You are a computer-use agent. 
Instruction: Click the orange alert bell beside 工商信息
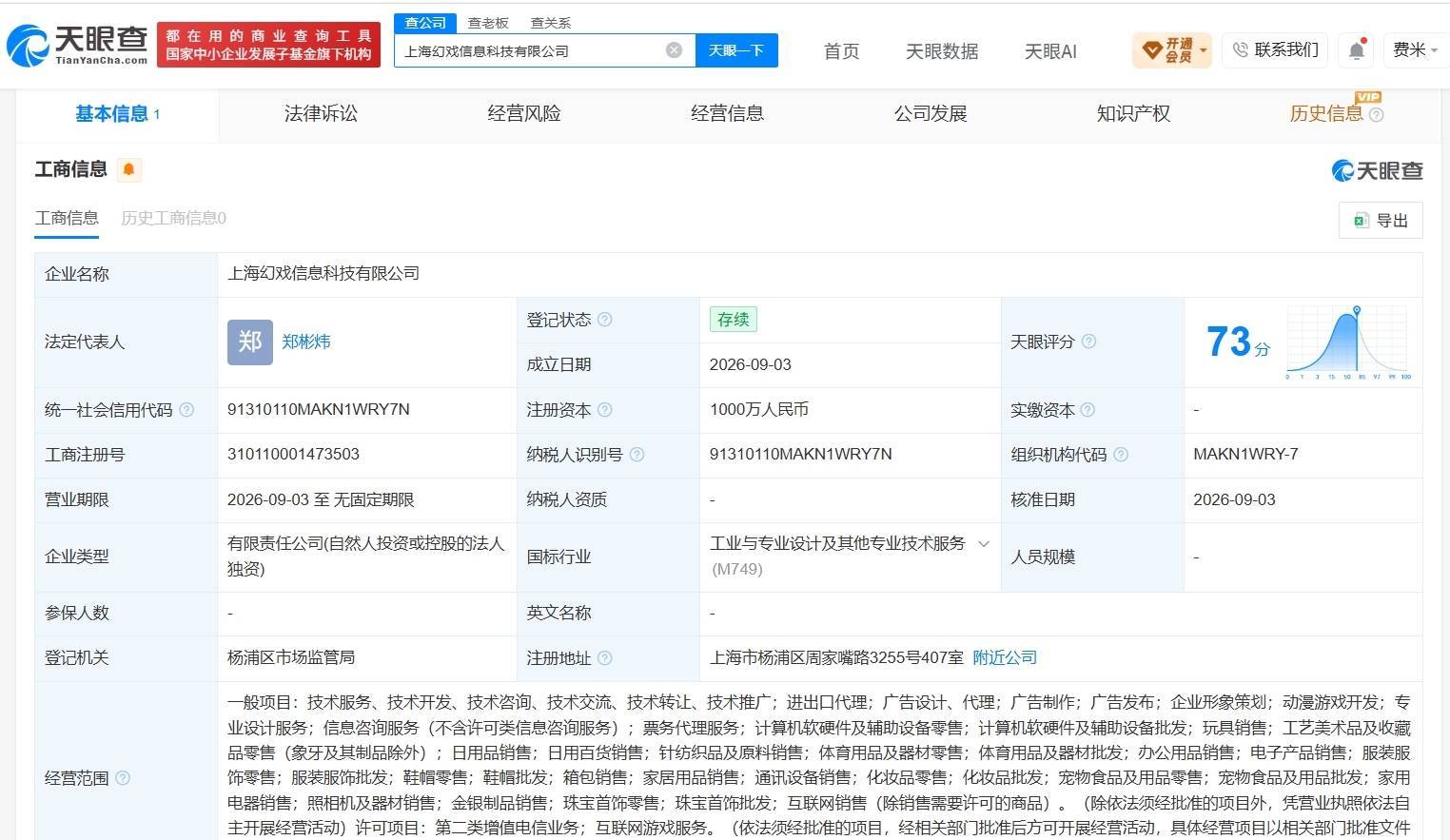coord(128,169)
